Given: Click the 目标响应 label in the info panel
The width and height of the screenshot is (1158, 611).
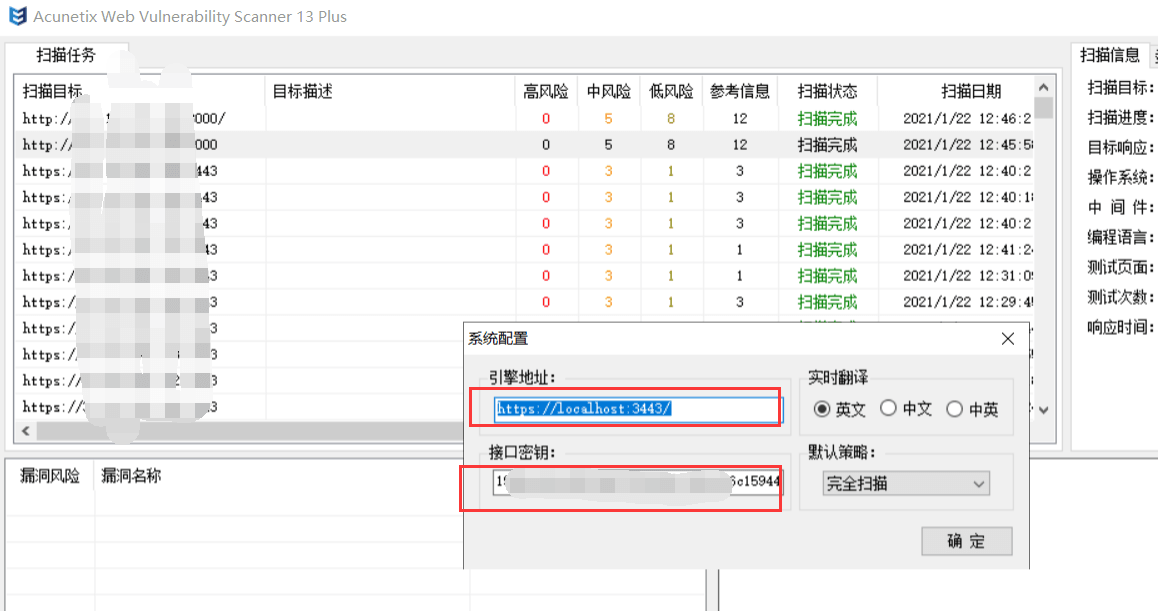Looking at the screenshot, I should [1120, 147].
